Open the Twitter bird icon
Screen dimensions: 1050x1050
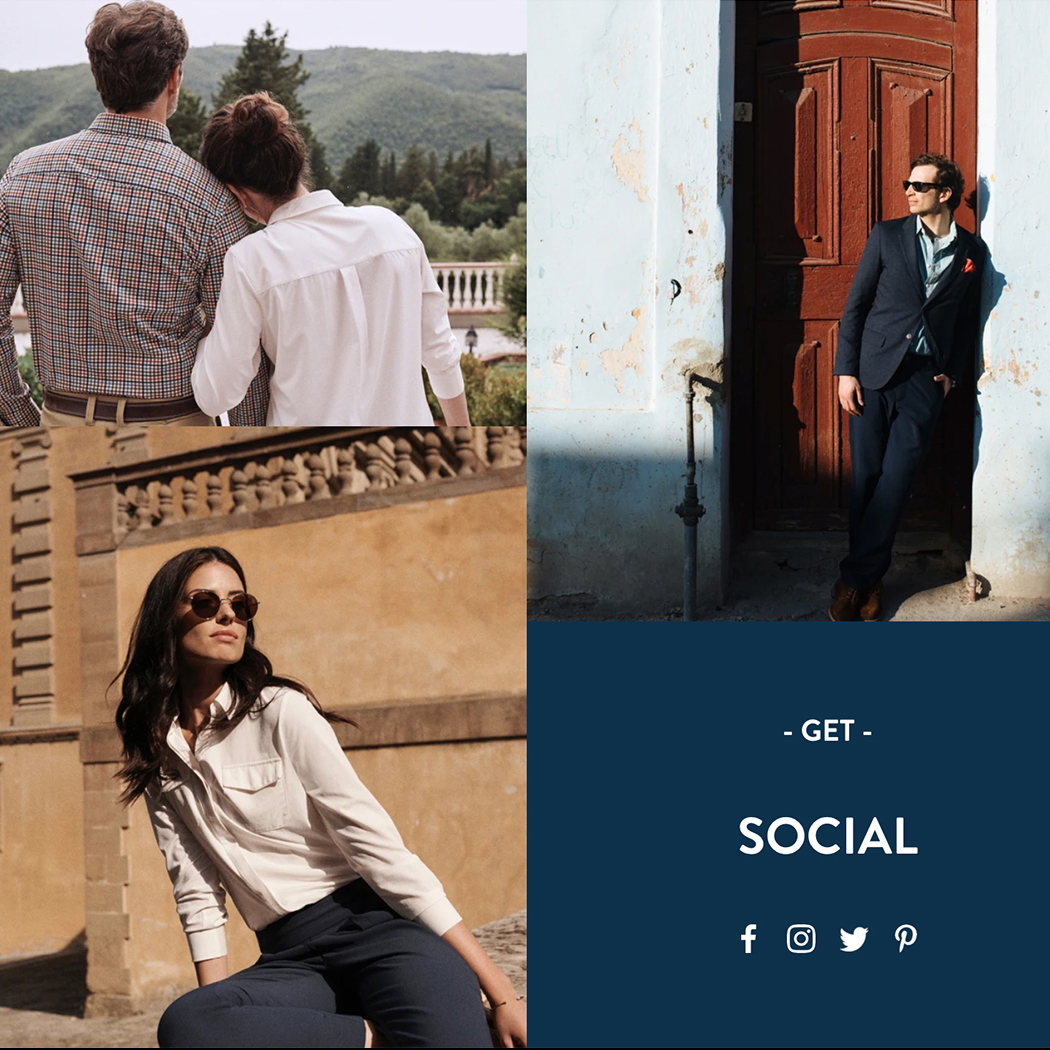(854, 939)
